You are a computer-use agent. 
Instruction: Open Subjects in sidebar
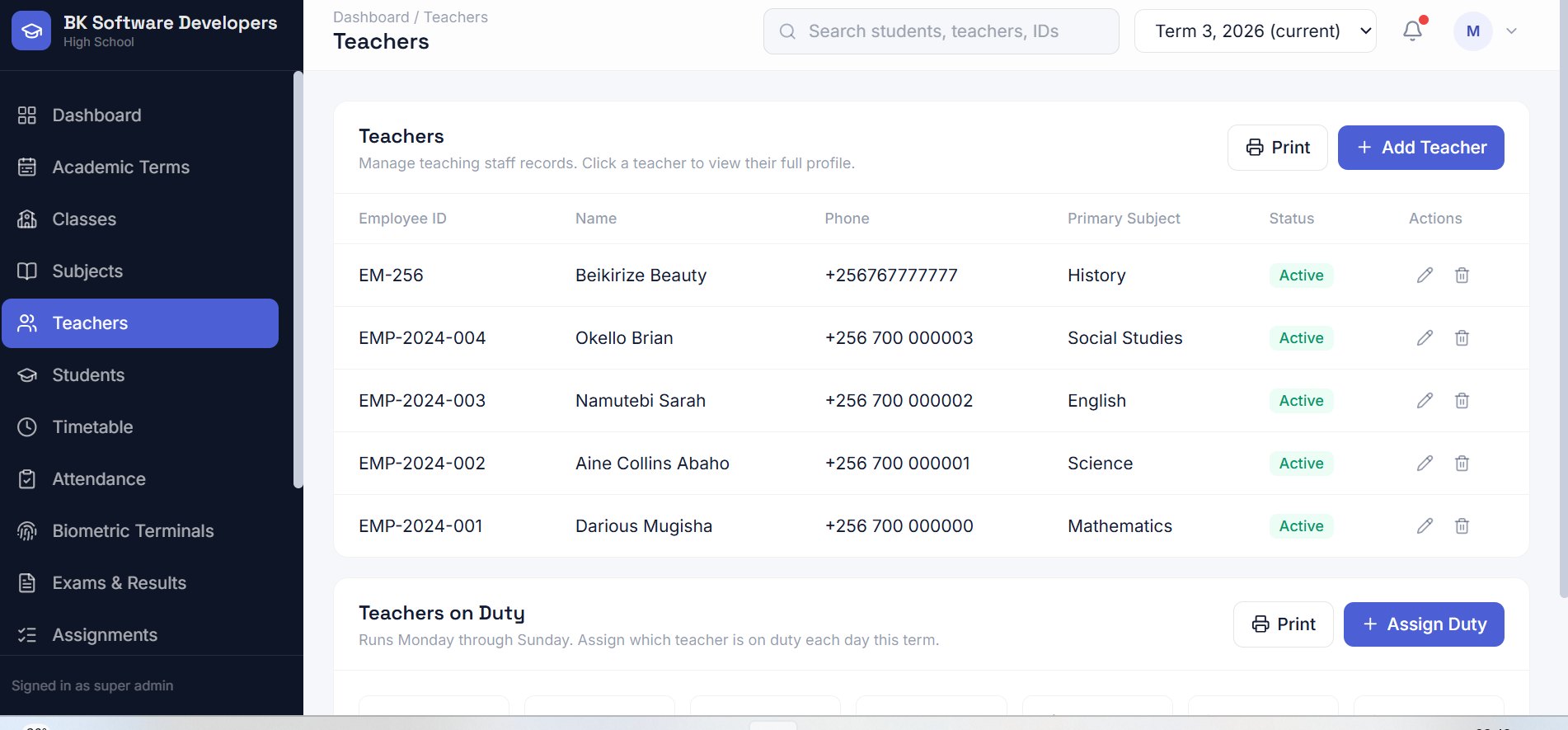pyautogui.click(x=140, y=271)
